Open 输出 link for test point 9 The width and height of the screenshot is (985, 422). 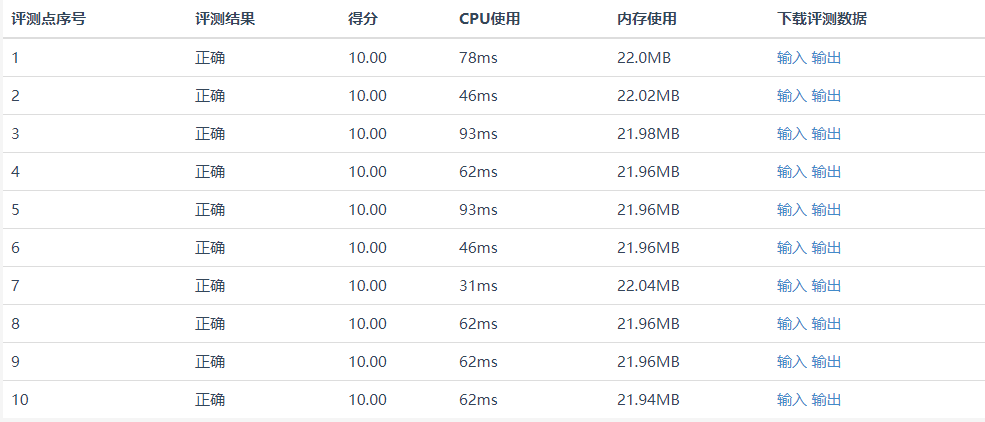click(x=826, y=362)
